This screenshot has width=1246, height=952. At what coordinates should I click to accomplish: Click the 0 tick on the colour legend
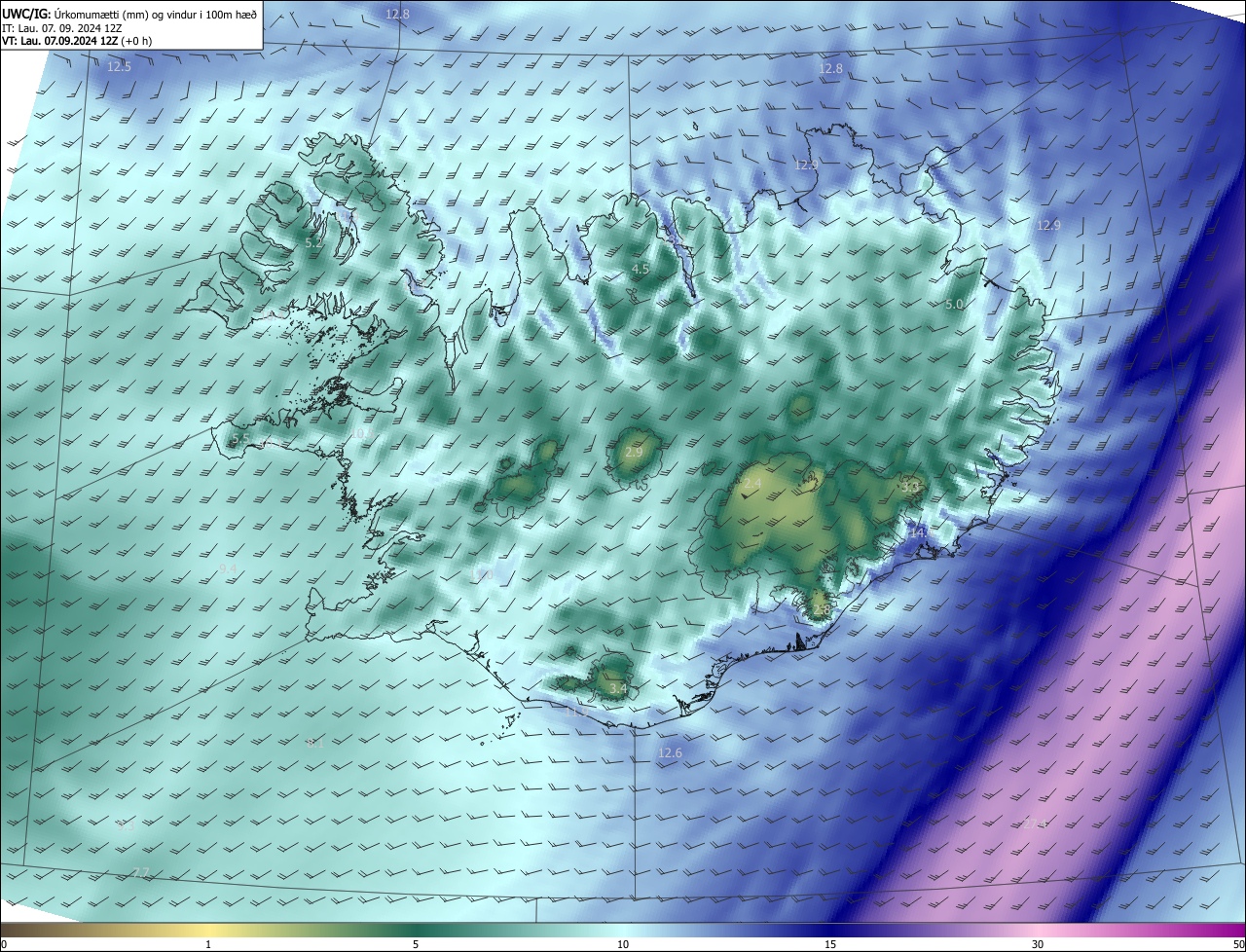pos(4,944)
